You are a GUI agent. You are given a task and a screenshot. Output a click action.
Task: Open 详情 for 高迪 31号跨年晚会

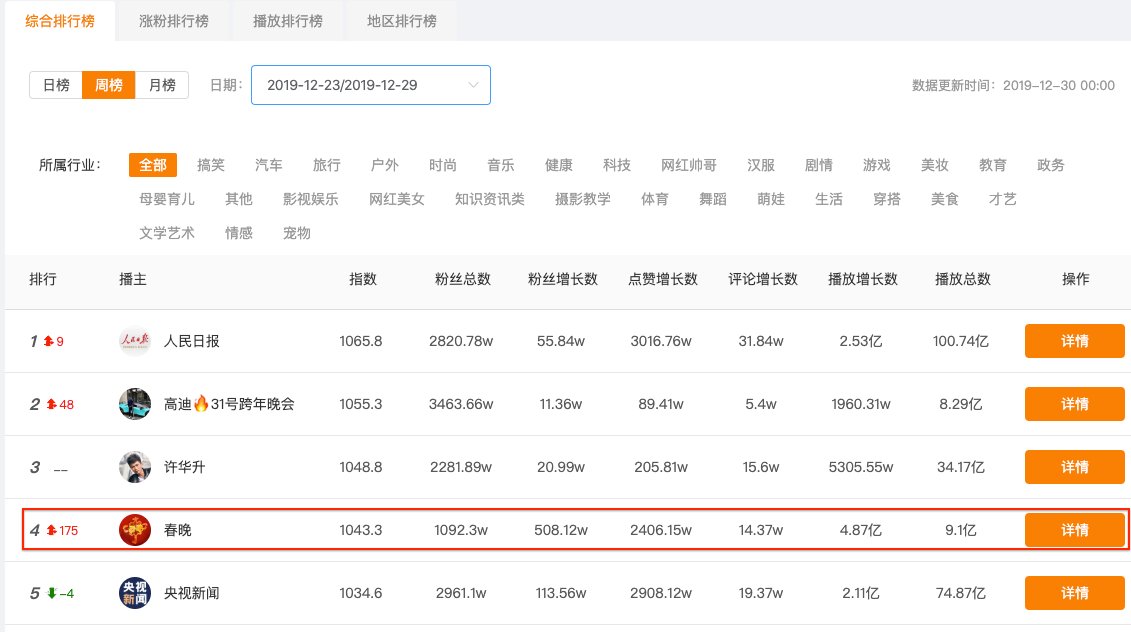[1075, 404]
